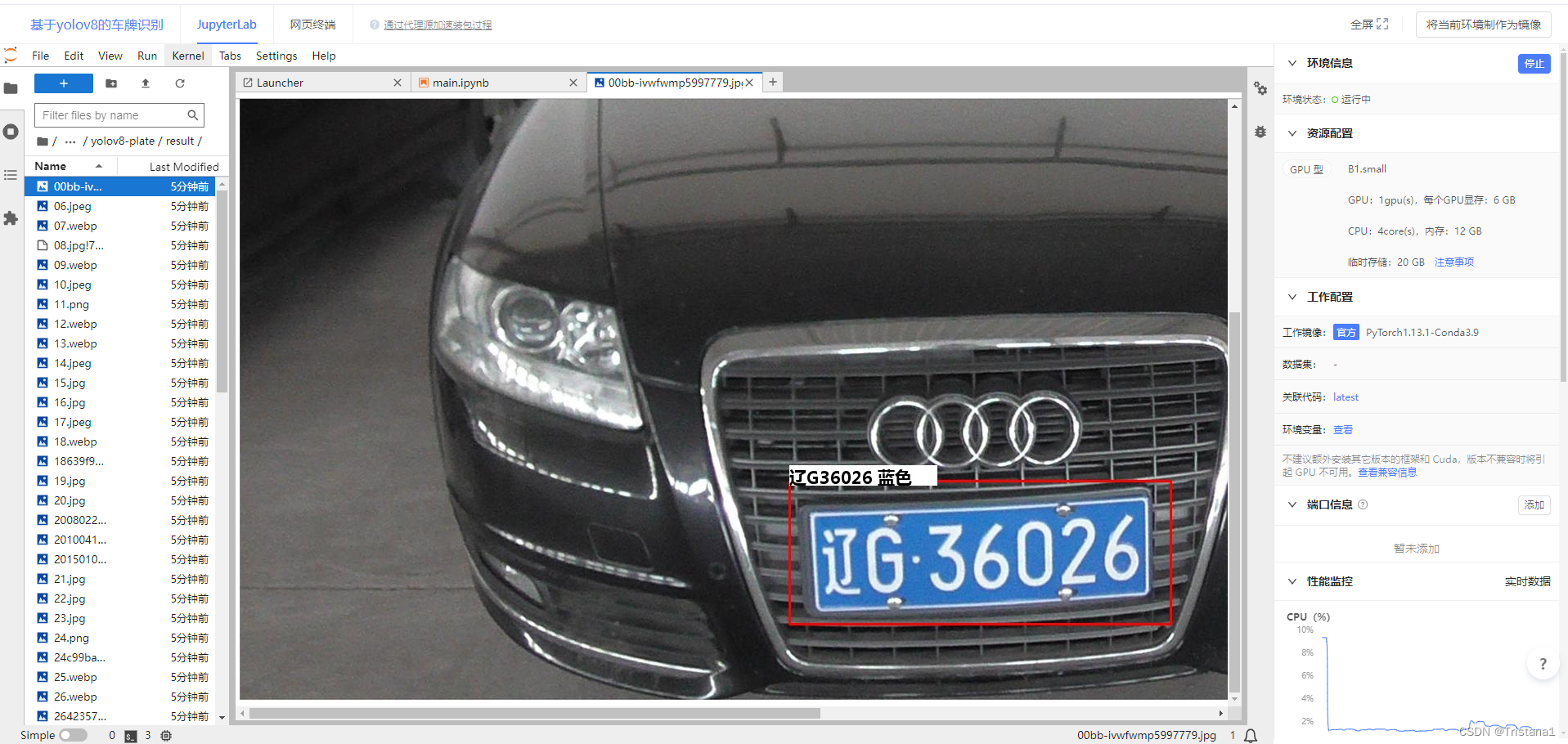Expand the breadcrumb ellipsis folders
This screenshot has height=744, width=1568.
click(x=70, y=141)
